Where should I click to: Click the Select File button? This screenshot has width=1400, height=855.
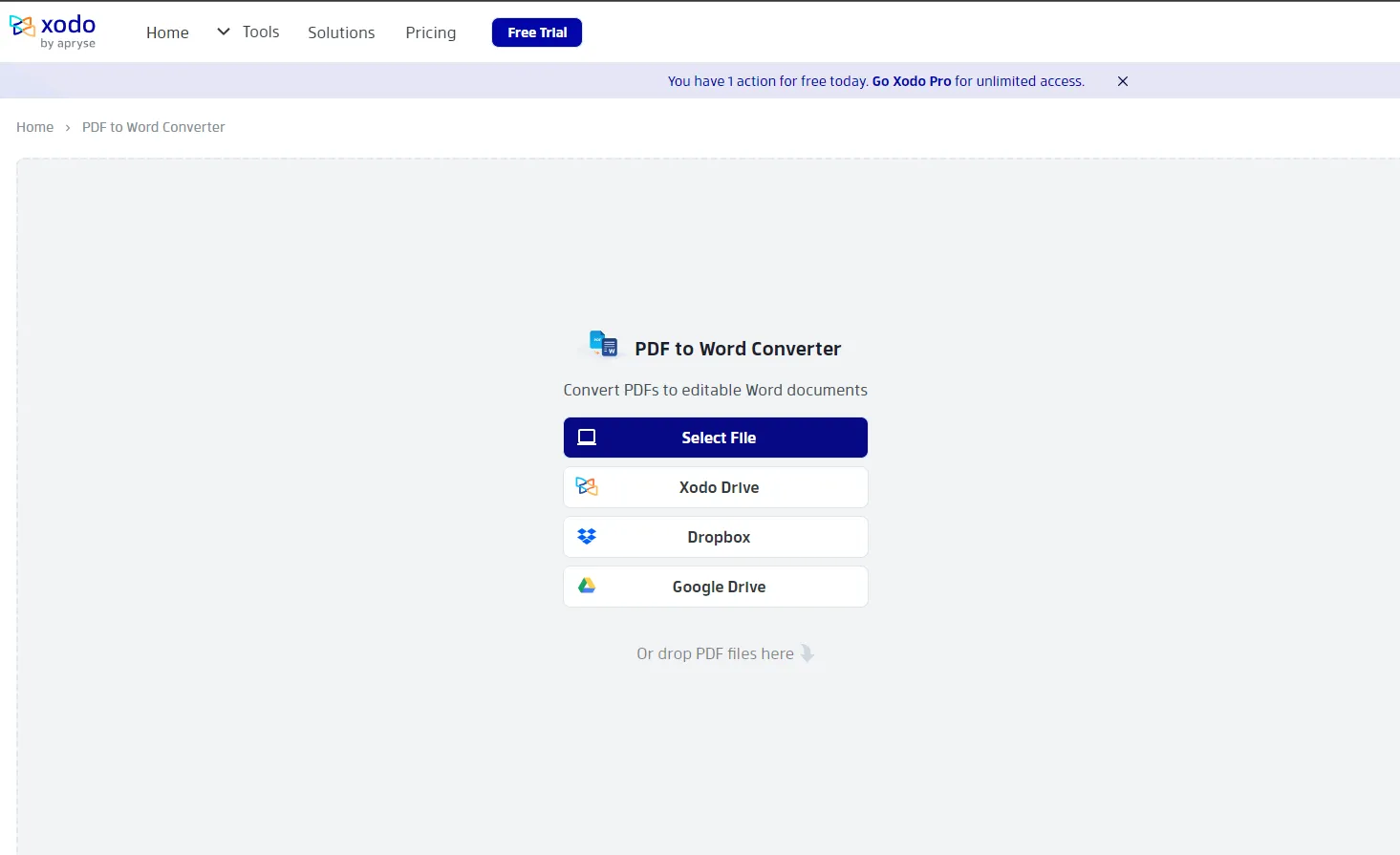tap(715, 437)
